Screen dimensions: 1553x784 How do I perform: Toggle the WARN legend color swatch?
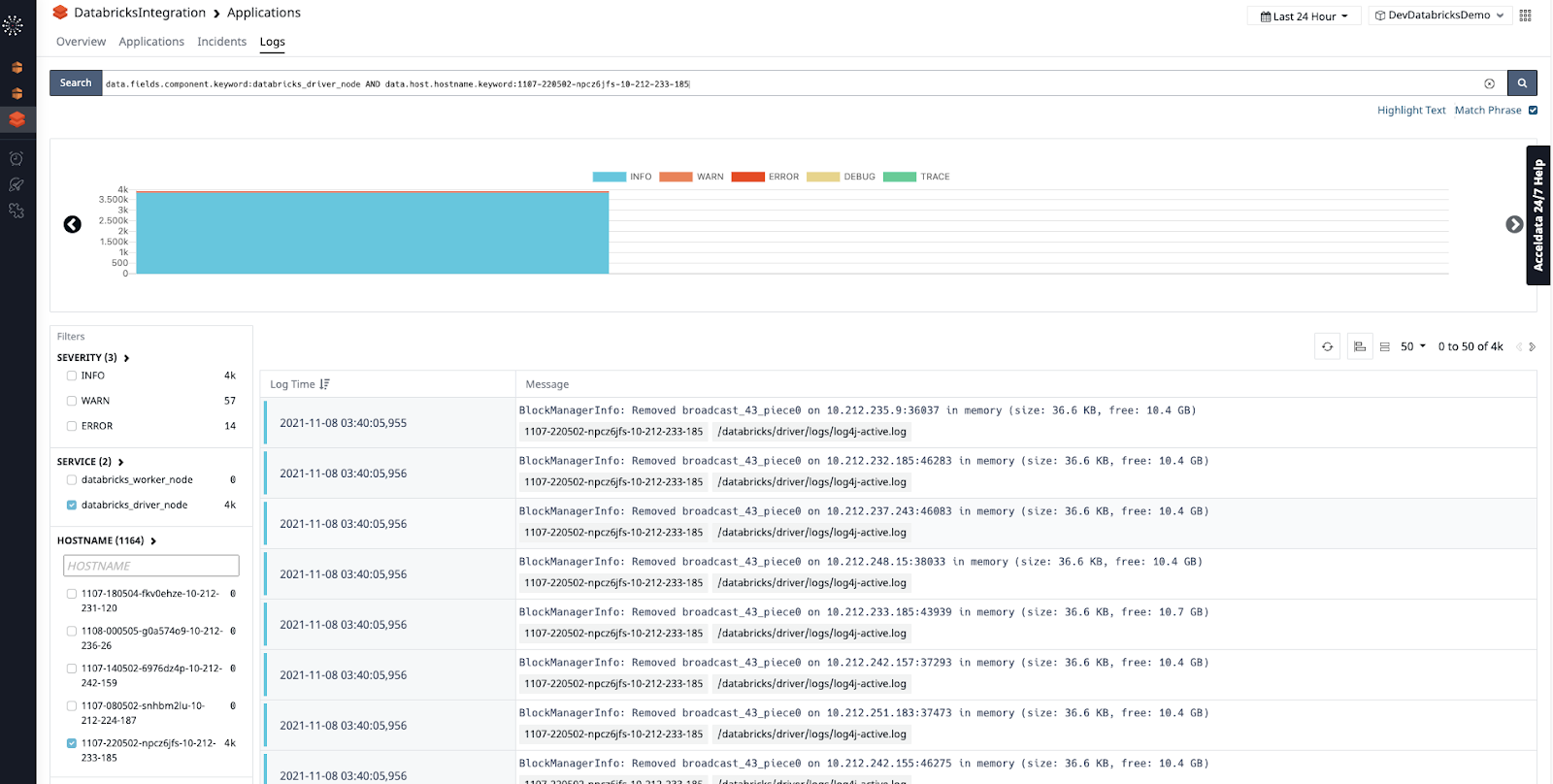pyautogui.click(x=676, y=177)
